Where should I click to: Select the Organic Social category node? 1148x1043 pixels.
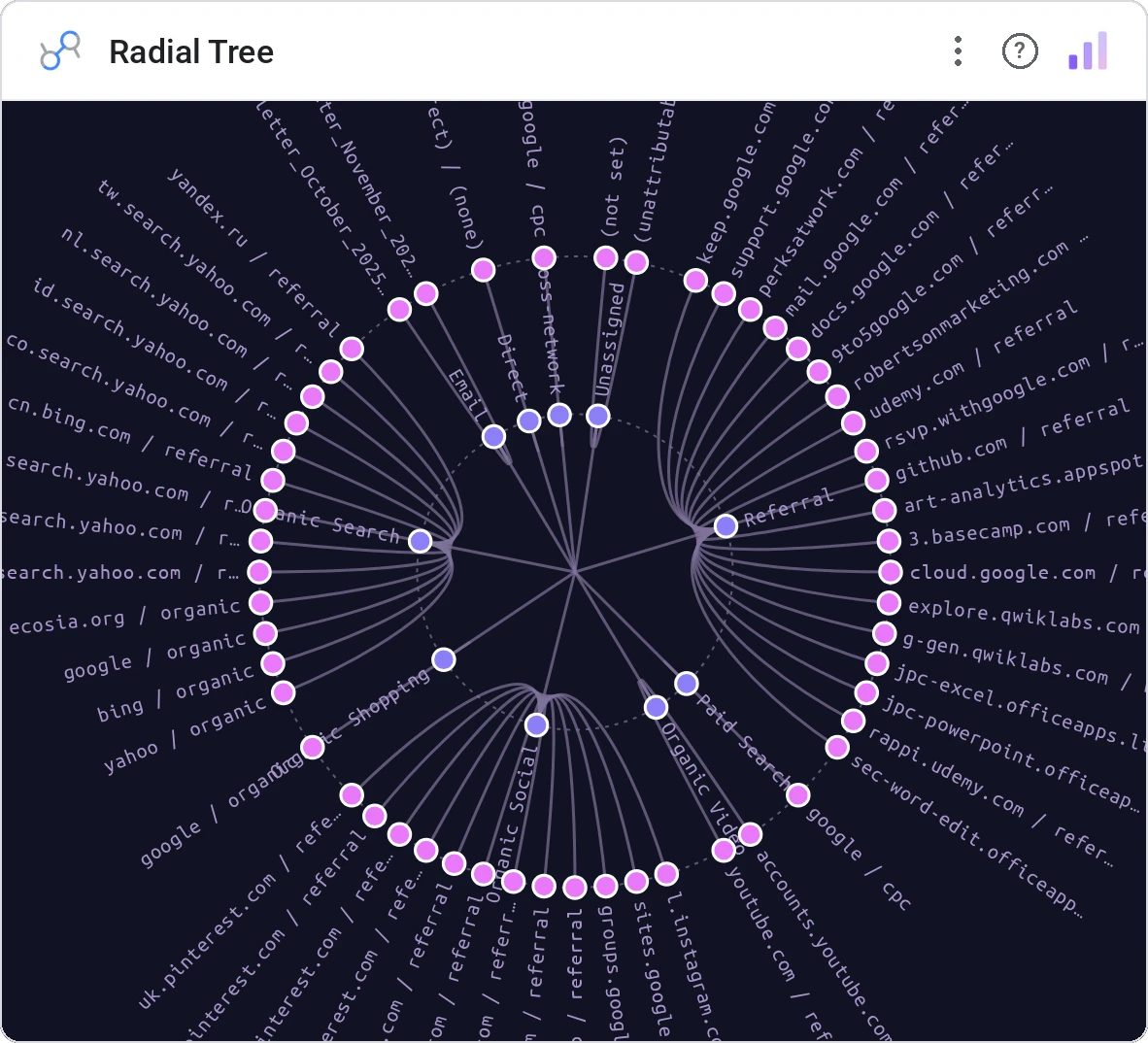point(537,724)
